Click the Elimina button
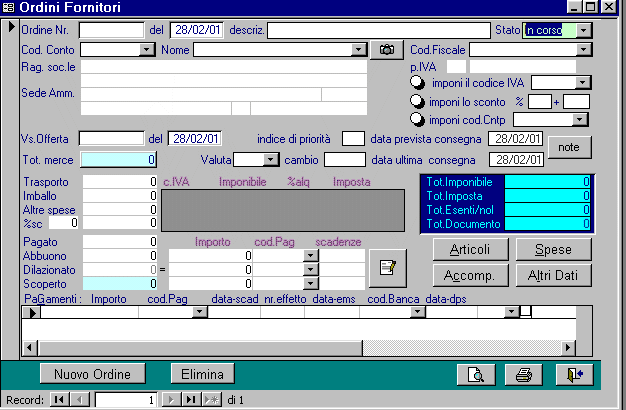The height and width of the screenshot is (410, 626). (x=202, y=374)
